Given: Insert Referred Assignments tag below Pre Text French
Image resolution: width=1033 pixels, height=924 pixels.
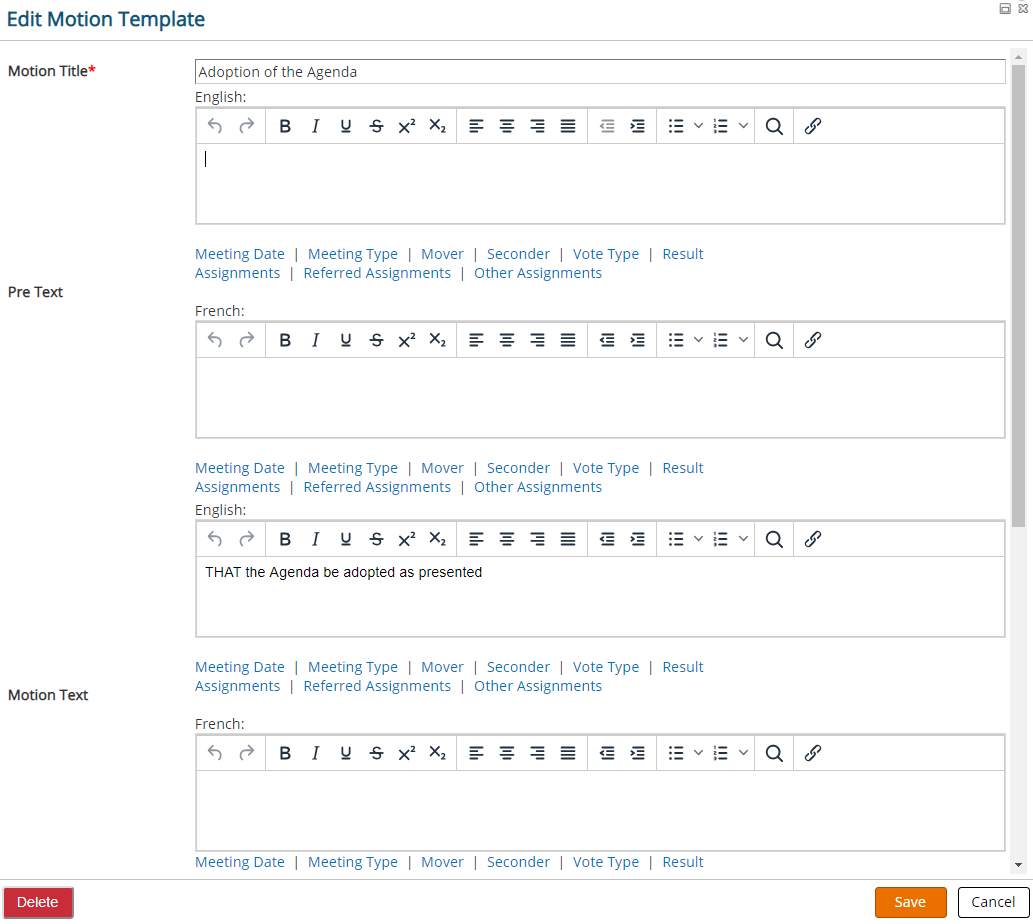Looking at the screenshot, I should point(377,487).
